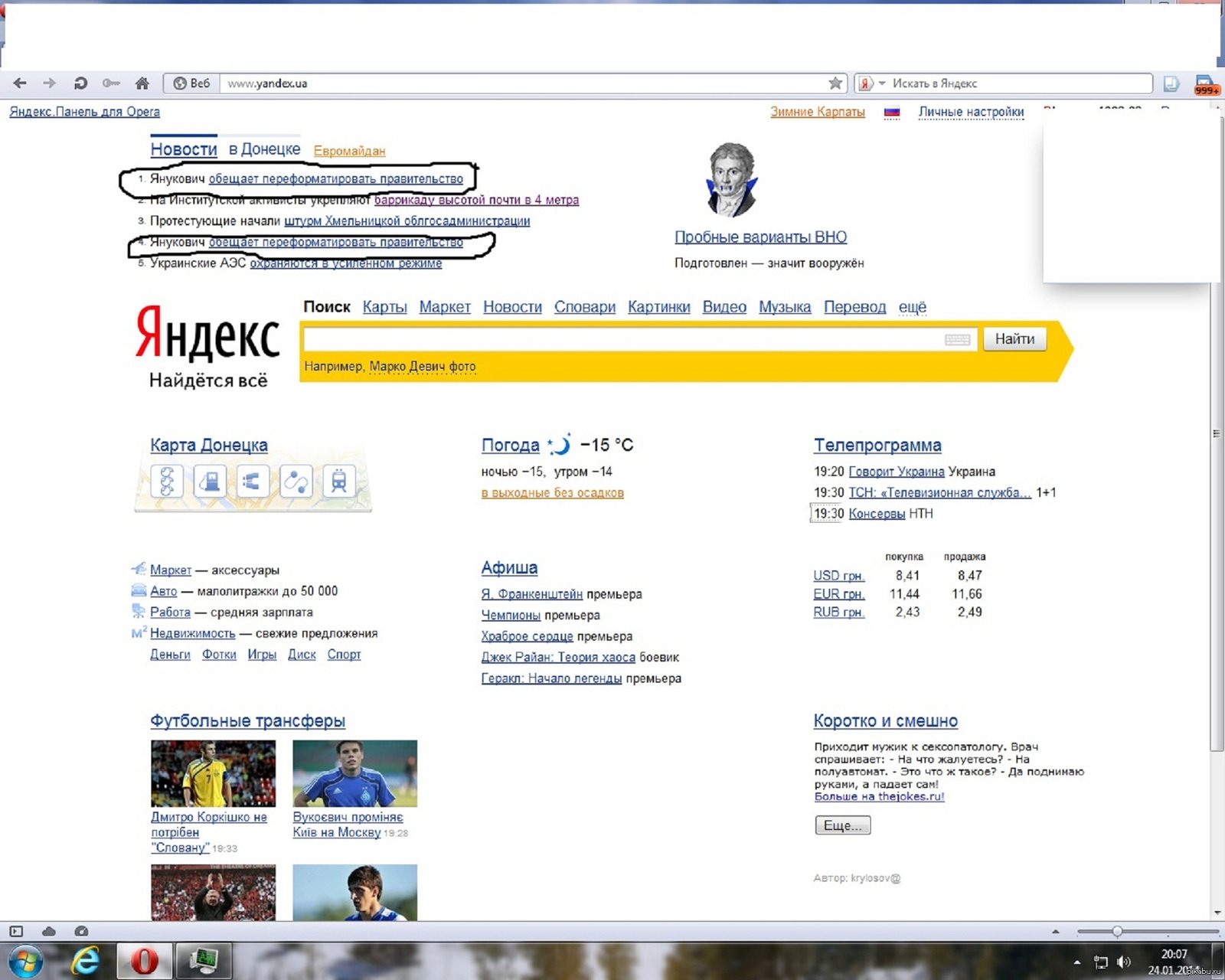Bookmark page with the star icon
This screenshot has width=1225, height=980.
point(835,83)
